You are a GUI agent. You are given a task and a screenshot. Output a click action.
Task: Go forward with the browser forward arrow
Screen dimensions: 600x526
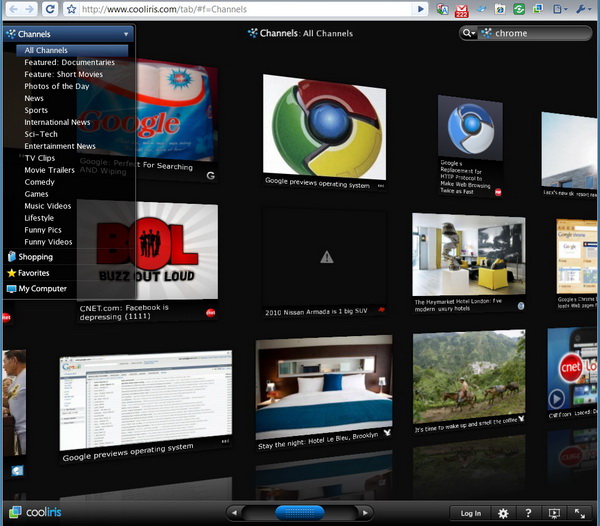(x=29, y=8)
